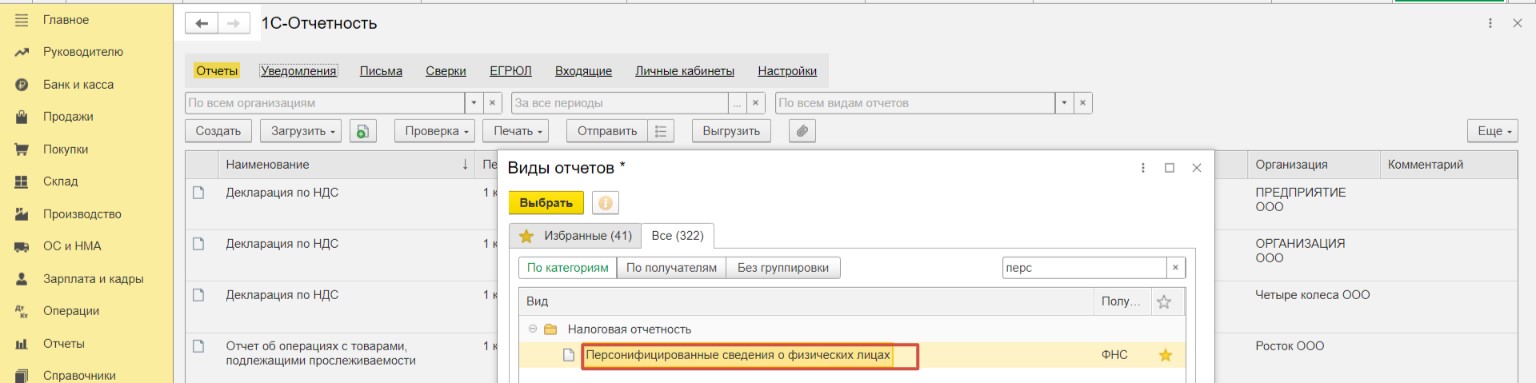Enable grouping По категориям

[x=567, y=268]
